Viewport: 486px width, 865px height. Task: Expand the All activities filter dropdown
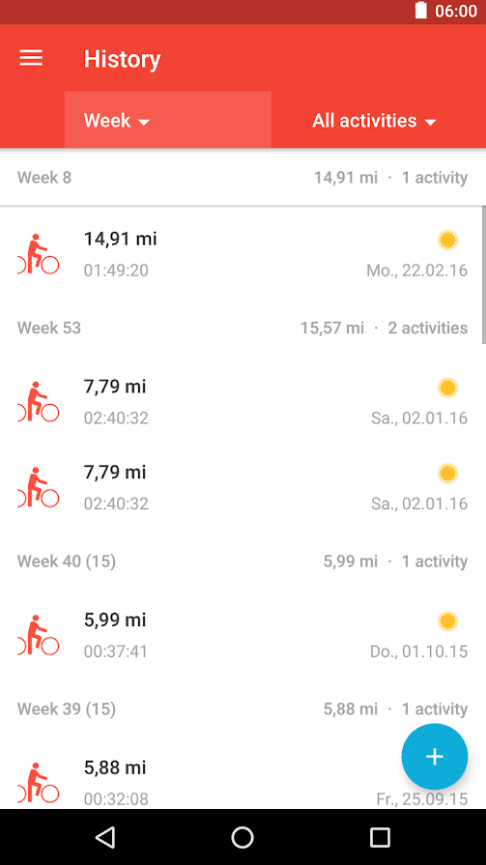[374, 120]
